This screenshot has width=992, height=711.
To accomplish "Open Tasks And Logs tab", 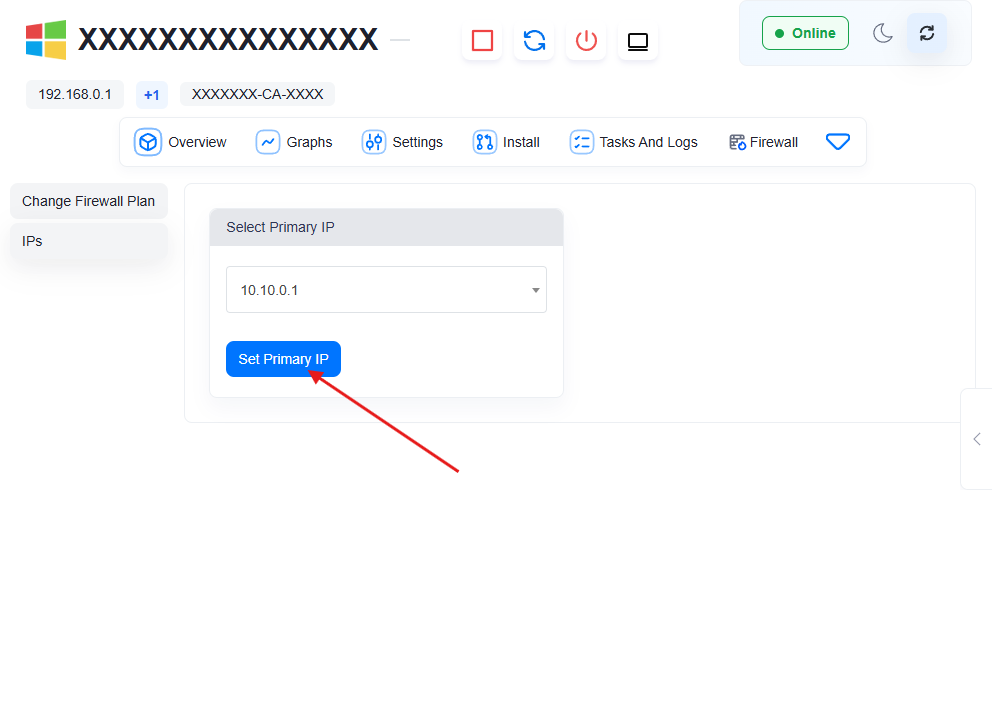I will [x=634, y=142].
